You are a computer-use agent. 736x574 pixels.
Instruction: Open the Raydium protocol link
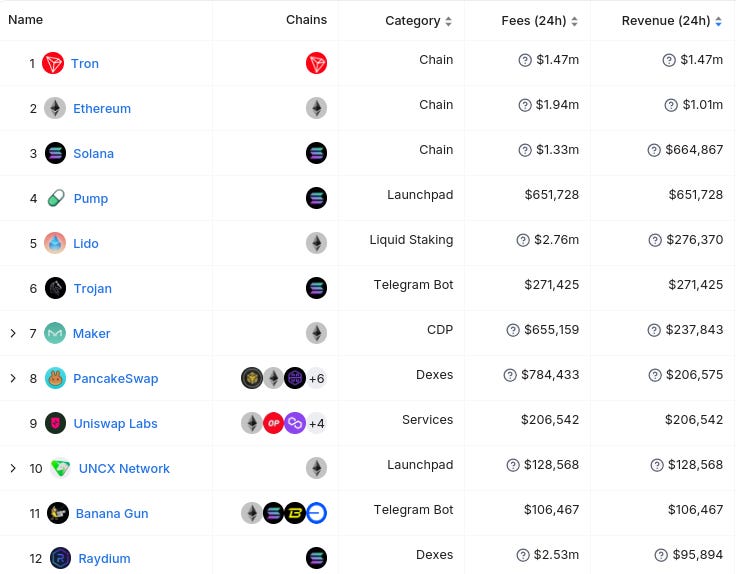[104, 559]
